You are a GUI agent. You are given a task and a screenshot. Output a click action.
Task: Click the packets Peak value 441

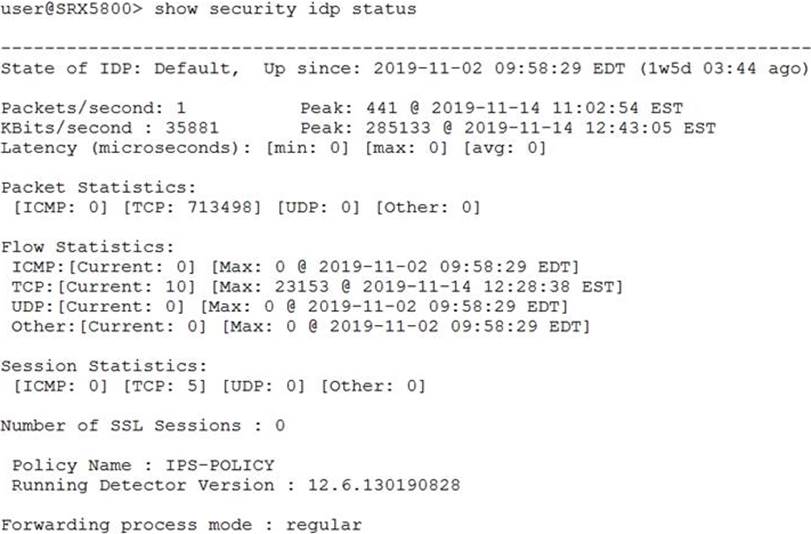click(382, 108)
